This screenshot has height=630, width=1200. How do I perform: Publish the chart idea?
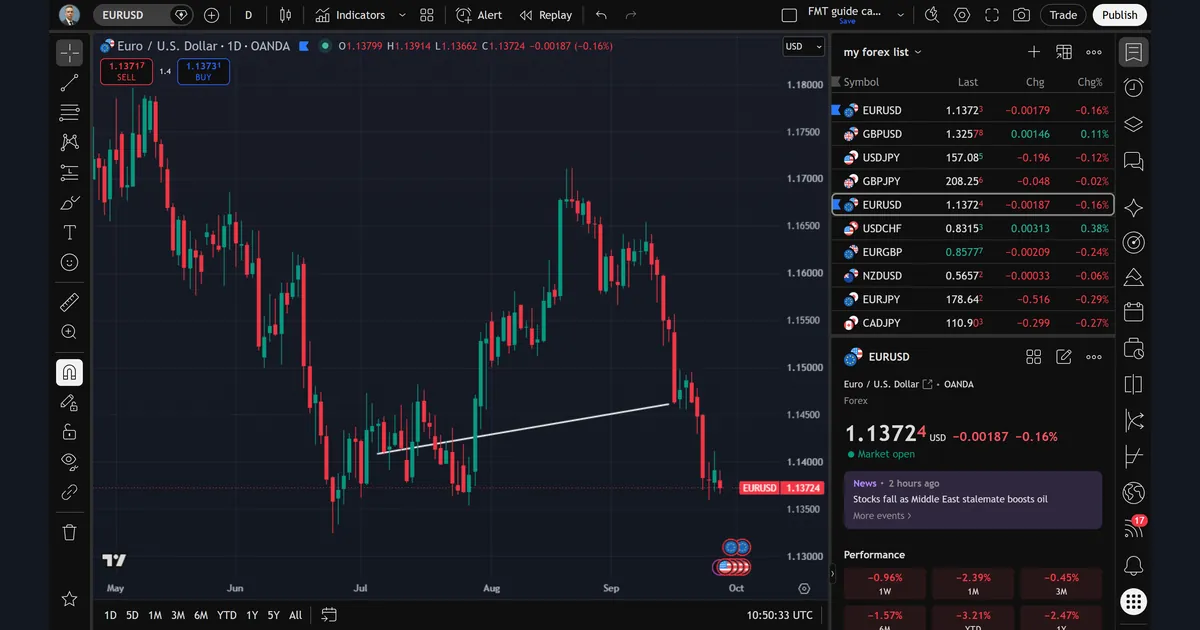pos(1120,15)
